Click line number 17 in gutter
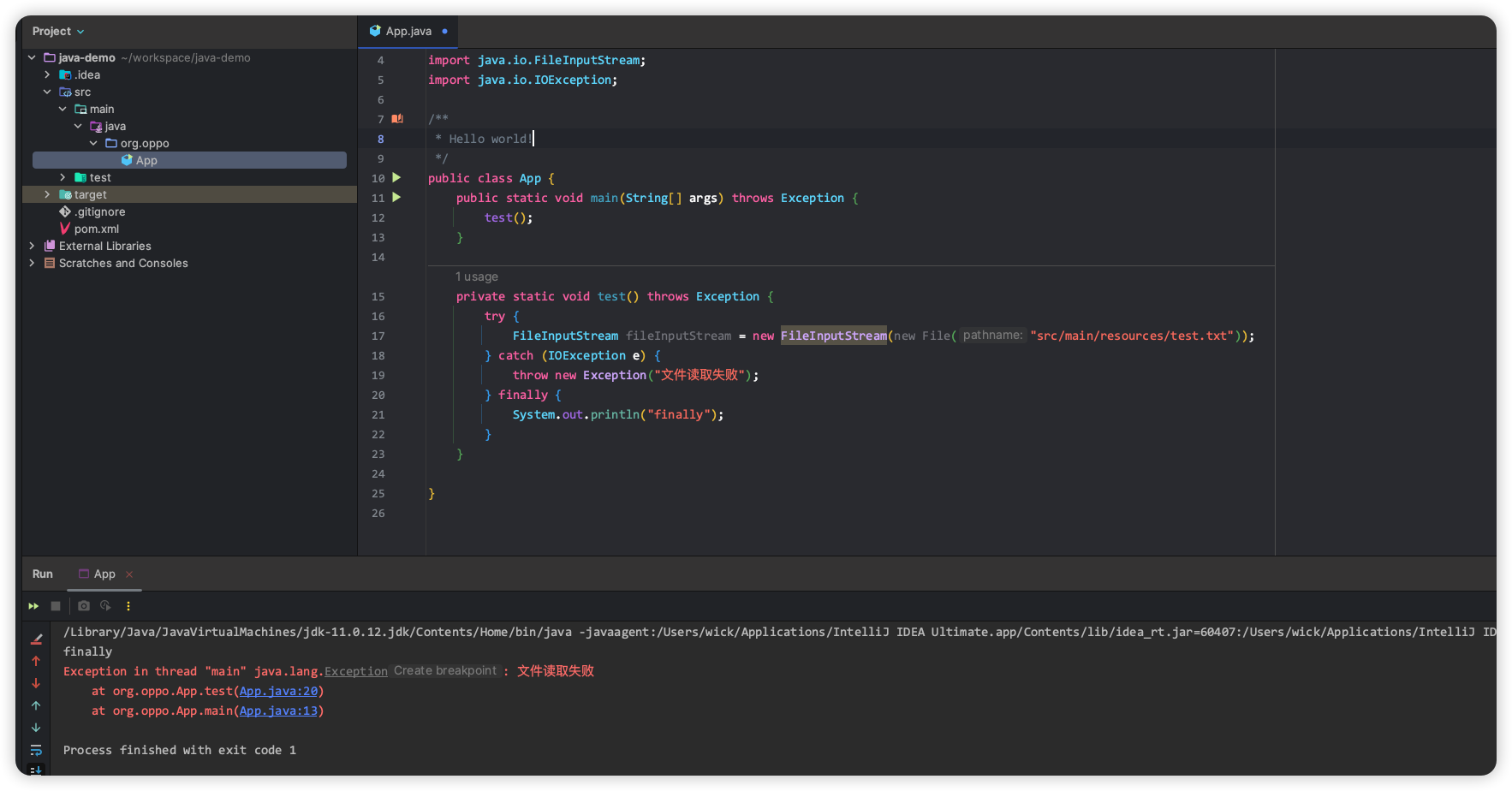The height and width of the screenshot is (791, 1512). click(x=378, y=336)
